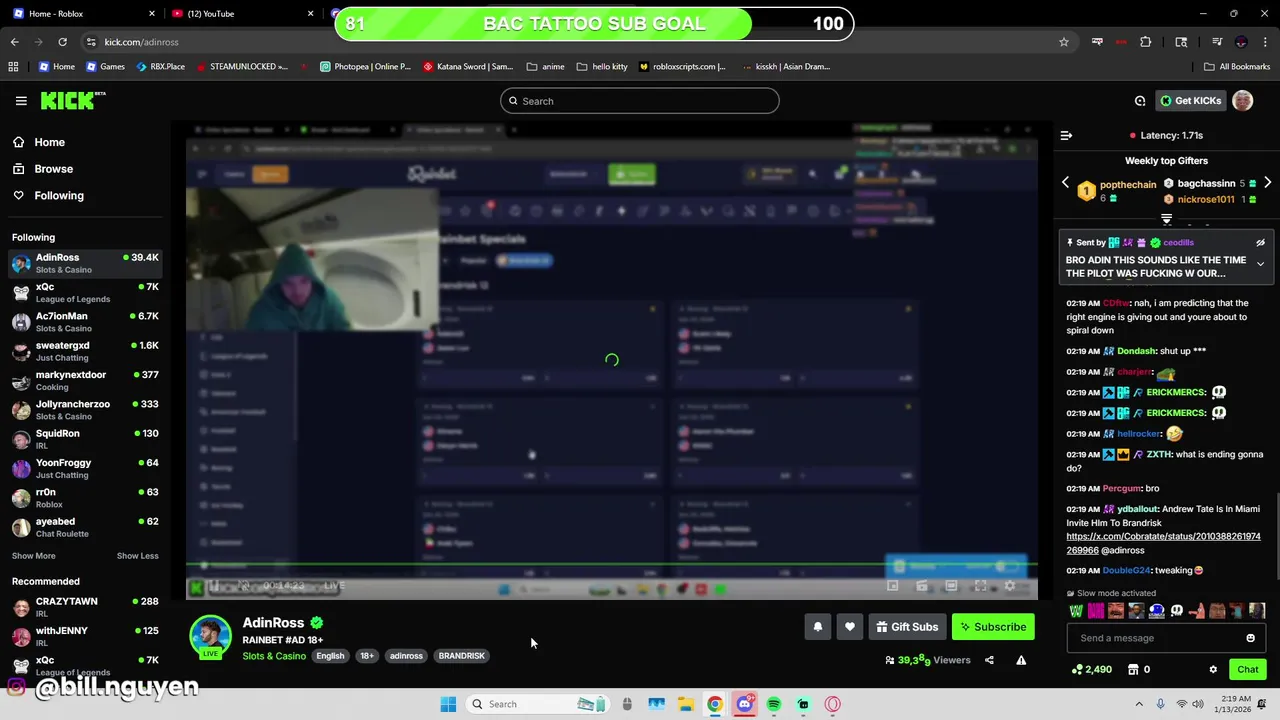The image size is (1280, 720).
Task: Click the 2,490 channel points balance
Action: pyautogui.click(x=1091, y=670)
